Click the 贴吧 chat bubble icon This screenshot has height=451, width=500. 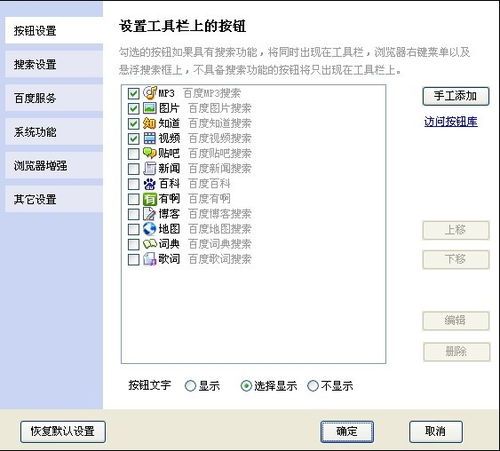[150, 153]
